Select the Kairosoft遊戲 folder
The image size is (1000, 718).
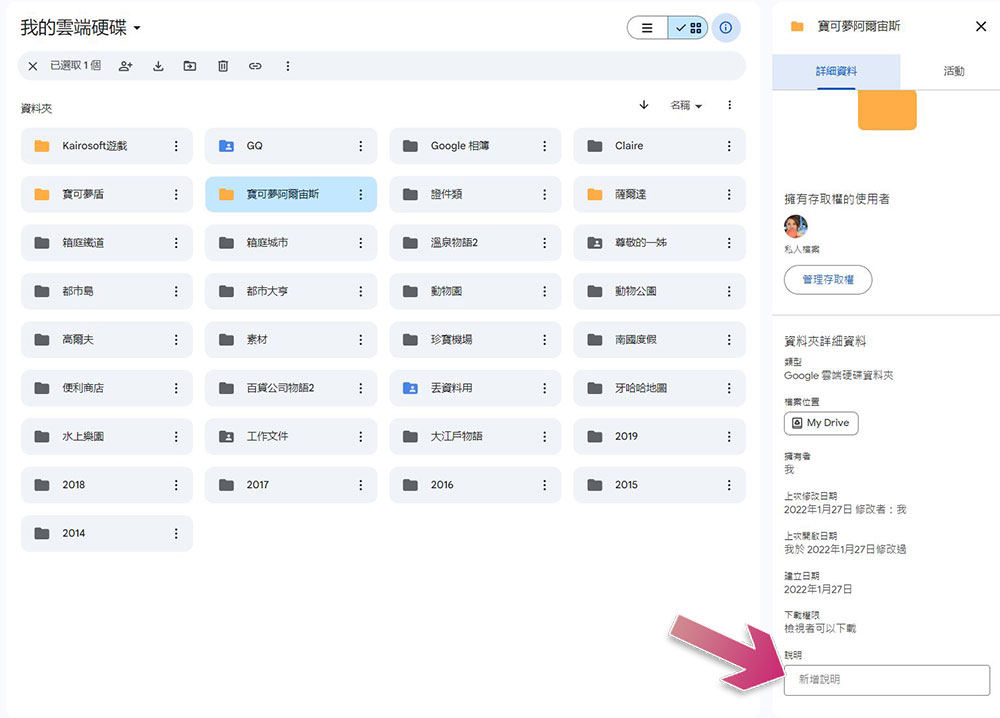pos(107,146)
